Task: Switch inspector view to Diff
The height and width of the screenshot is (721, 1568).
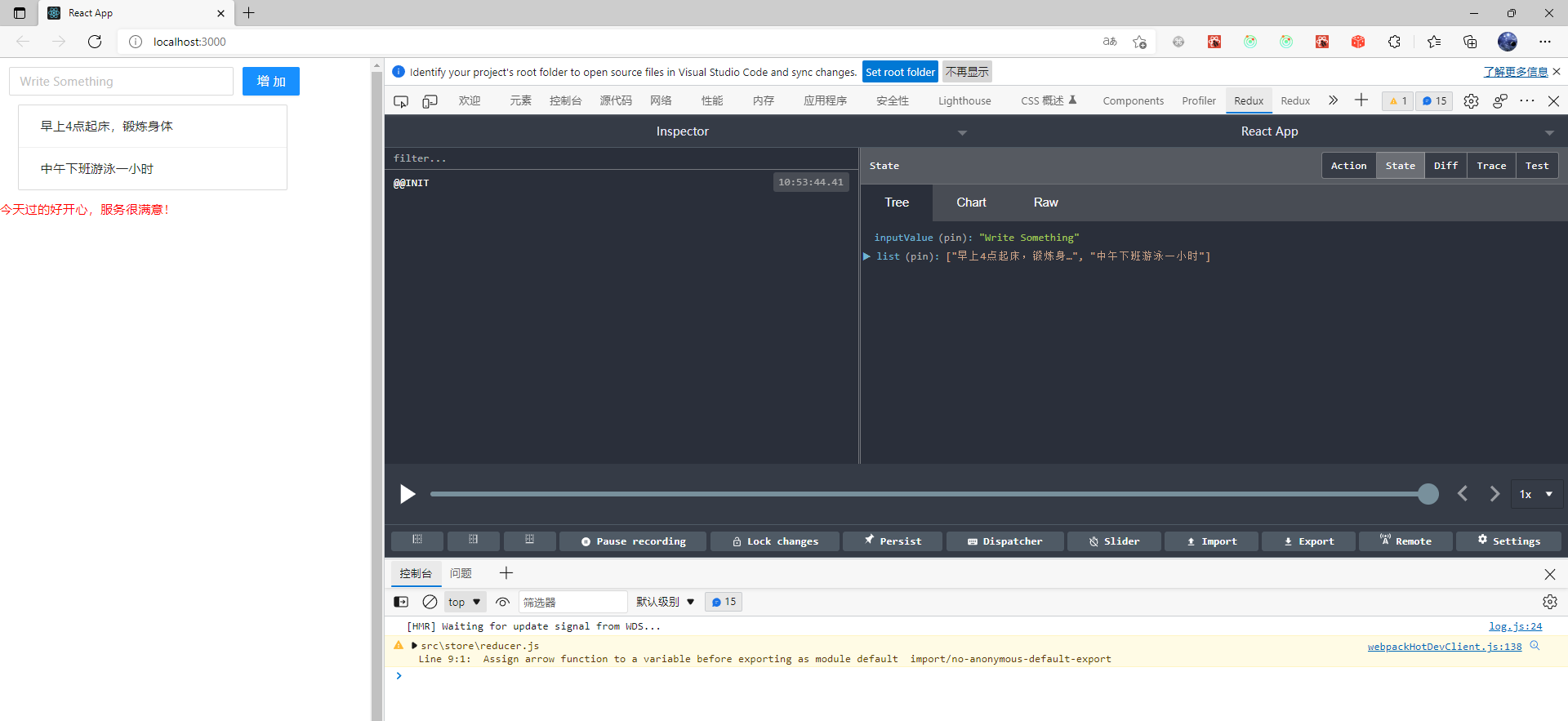Action: [1445, 166]
